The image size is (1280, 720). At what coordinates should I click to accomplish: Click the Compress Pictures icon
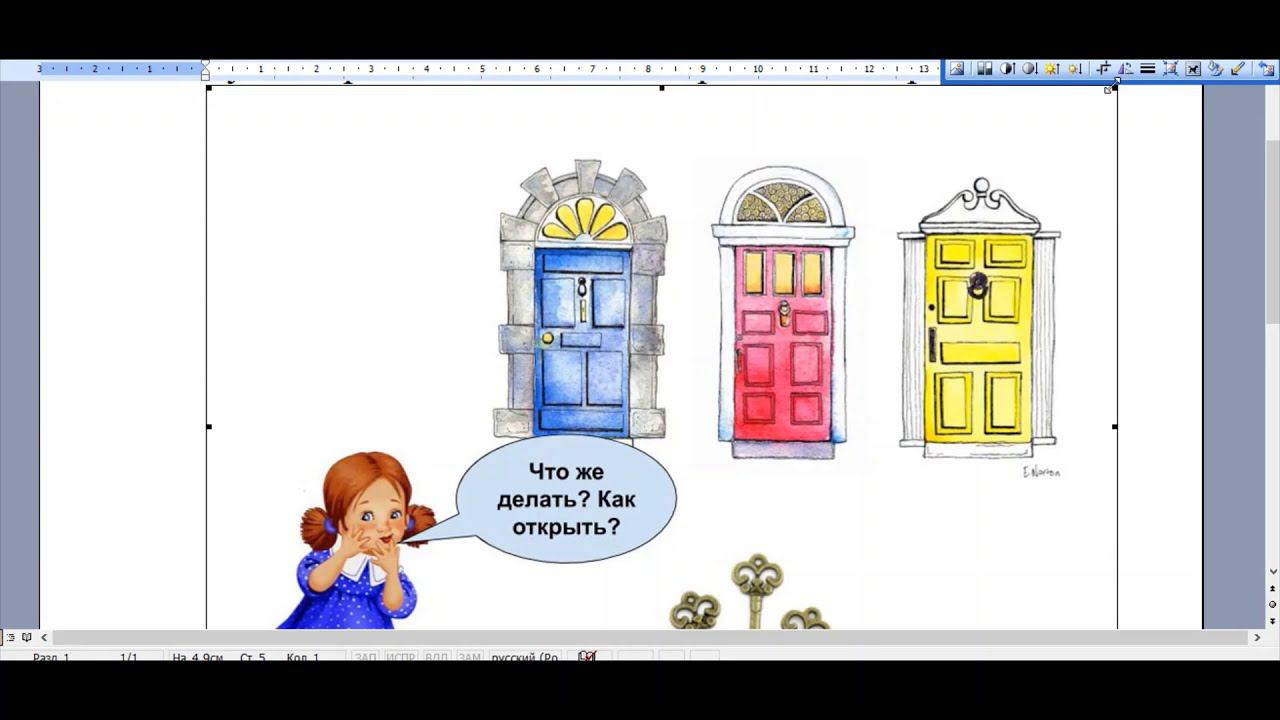click(x=1170, y=69)
